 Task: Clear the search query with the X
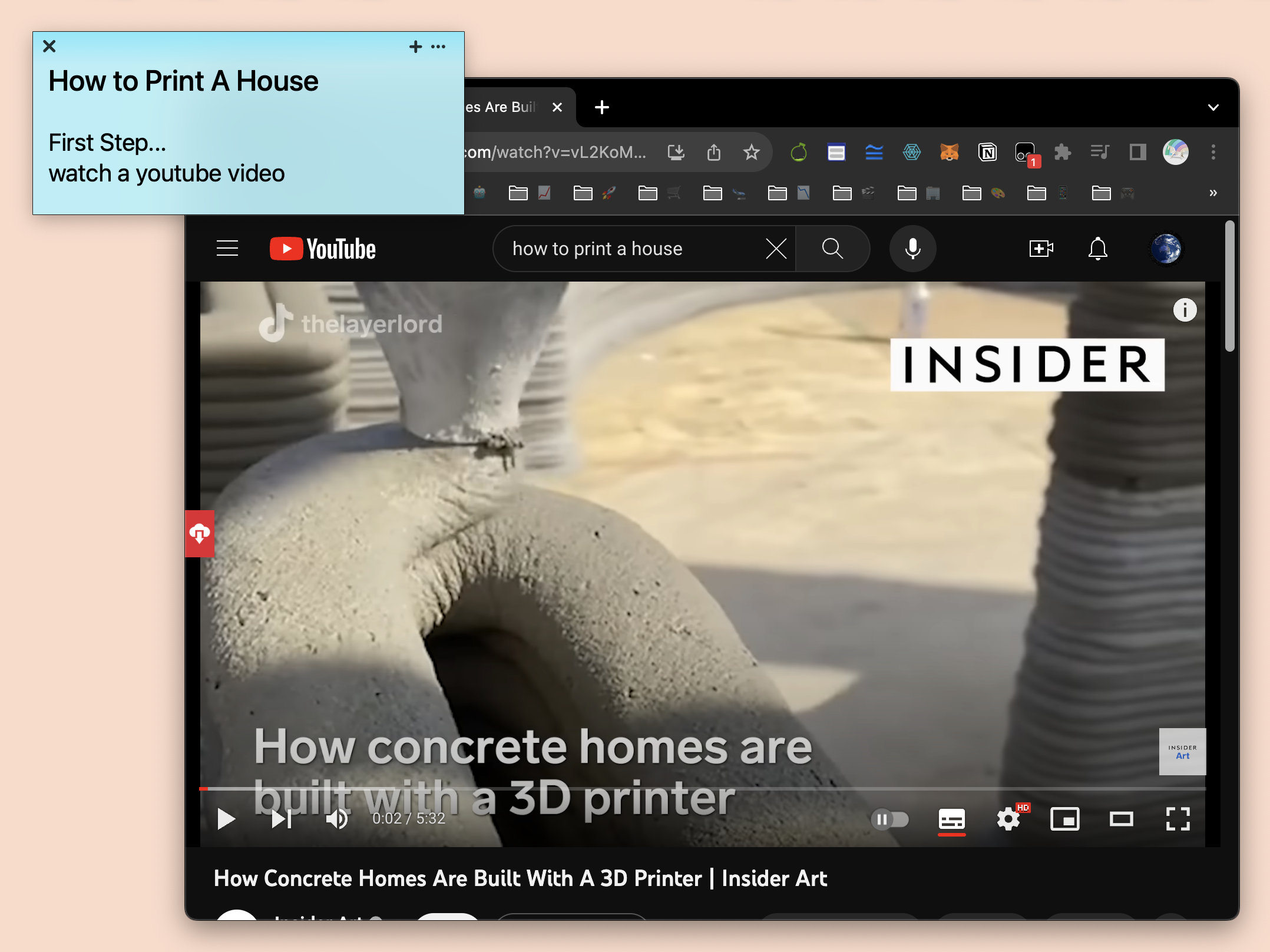coord(776,248)
